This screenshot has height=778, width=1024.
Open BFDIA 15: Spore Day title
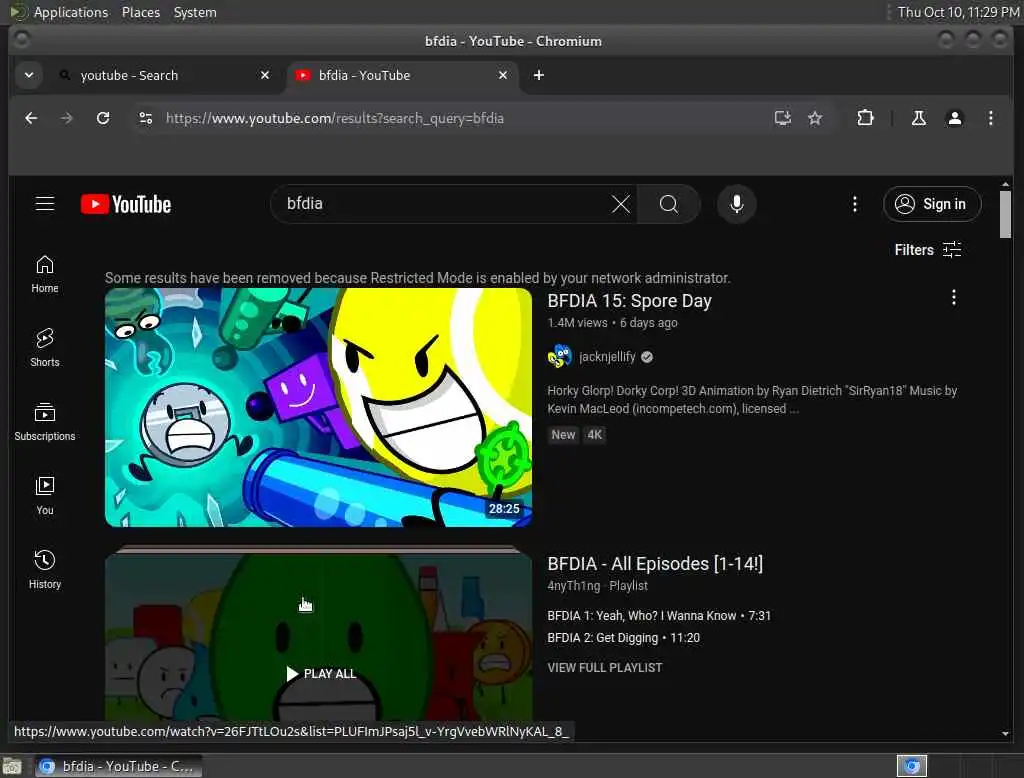[629, 300]
